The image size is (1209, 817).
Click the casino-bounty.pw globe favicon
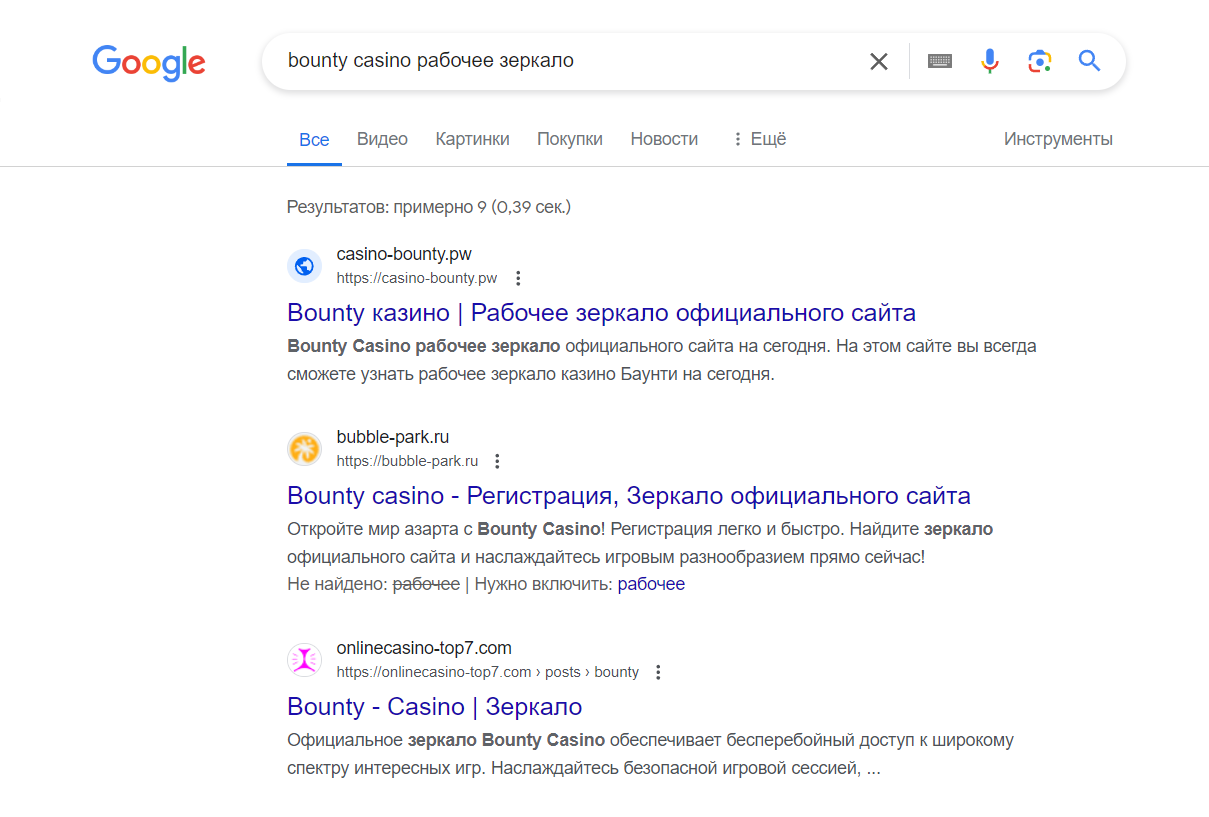304,266
